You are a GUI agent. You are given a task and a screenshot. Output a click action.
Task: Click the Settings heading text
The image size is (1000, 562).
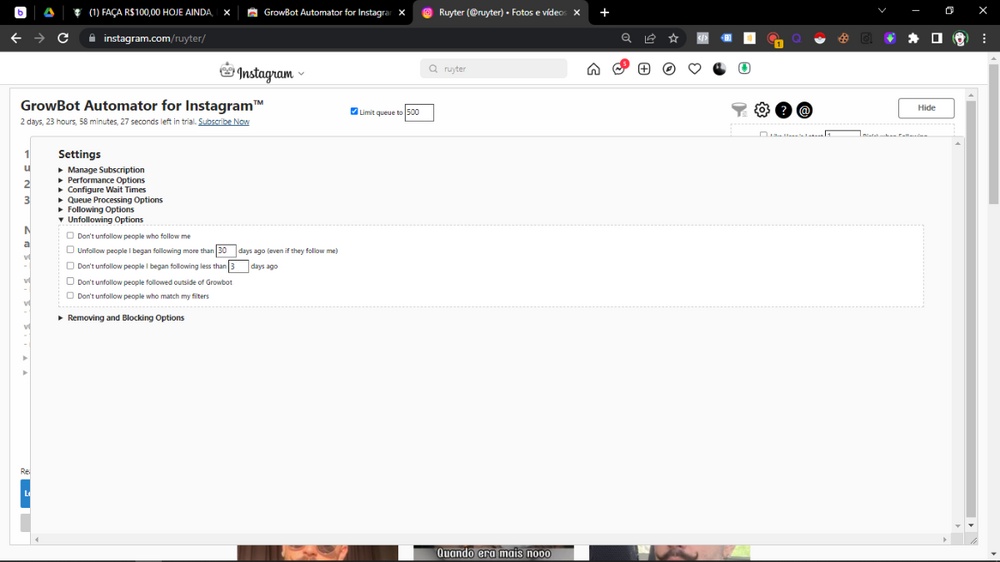pos(79,154)
